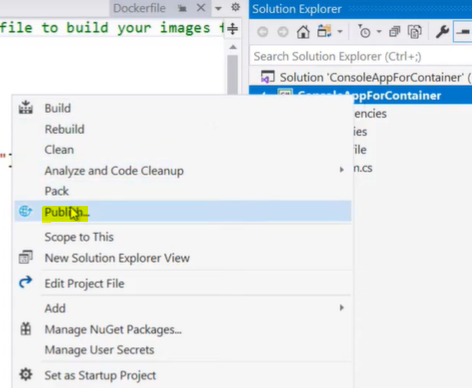Image resolution: width=472 pixels, height=388 pixels.
Task: Choose Scope to This
Action: [x=79, y=237]
